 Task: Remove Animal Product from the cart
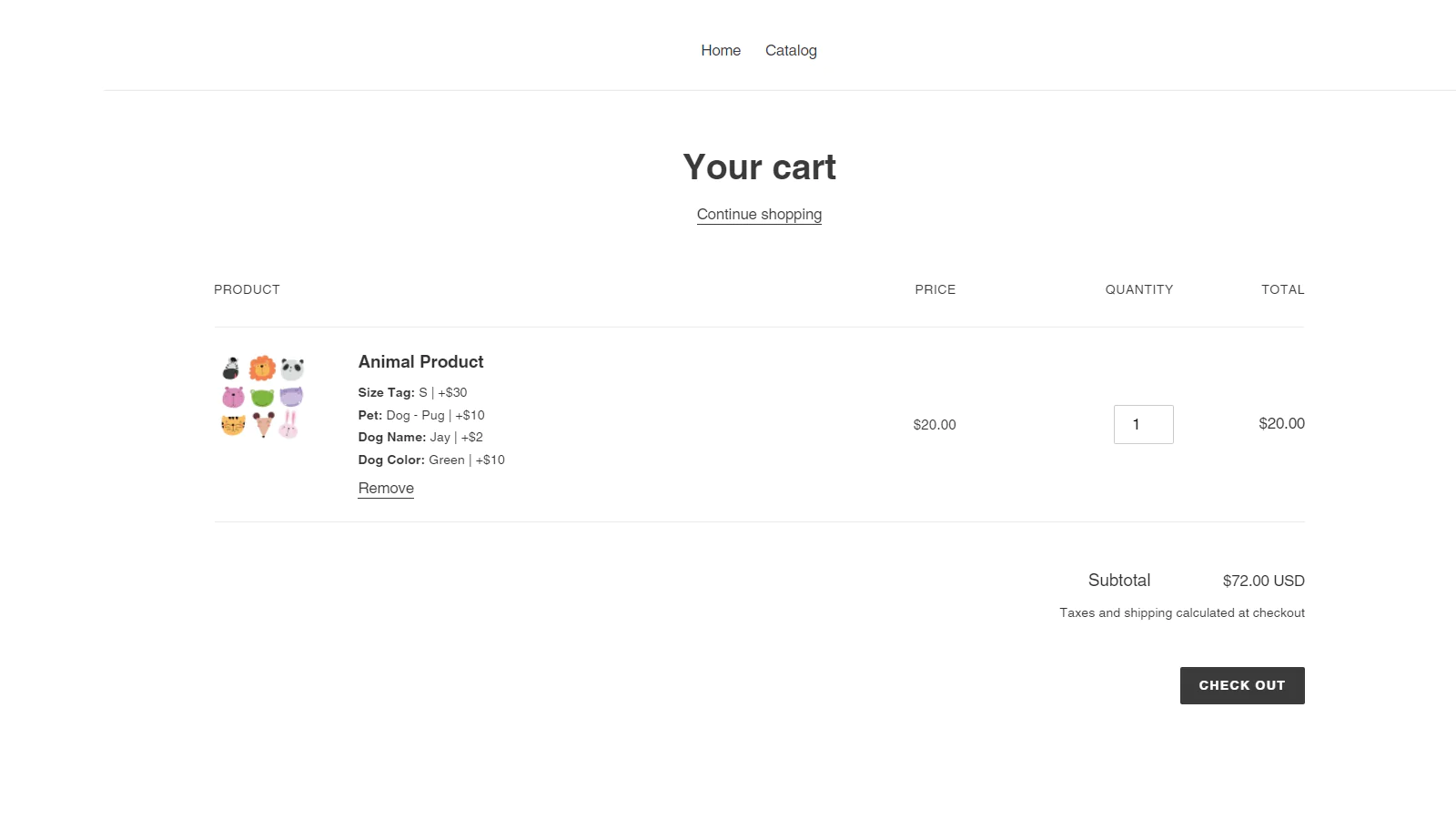click(x=386, y=489)
